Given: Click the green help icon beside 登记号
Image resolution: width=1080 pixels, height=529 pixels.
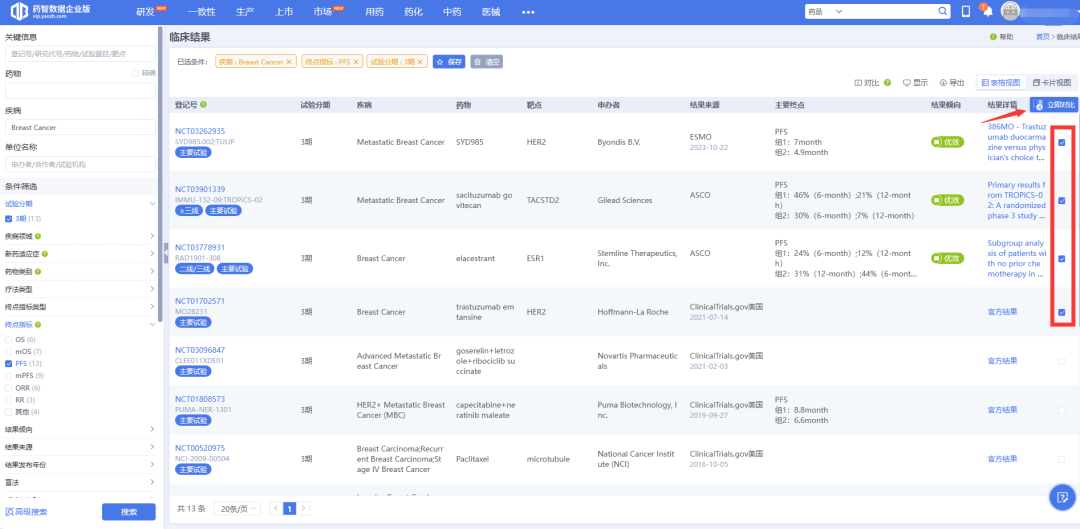Looking at the screenshot, I should click(204, 104).
